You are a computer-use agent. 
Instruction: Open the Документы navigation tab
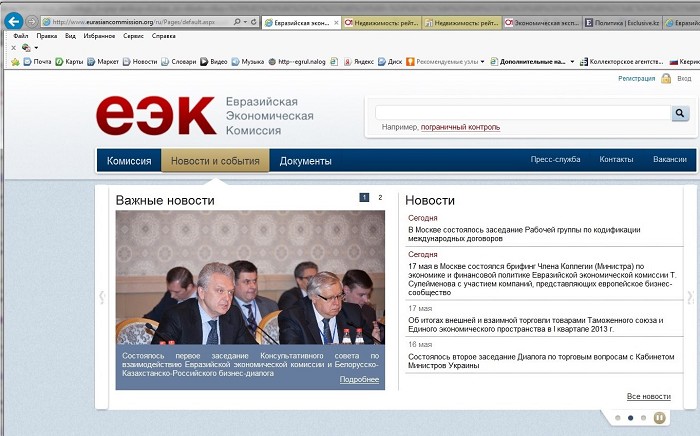[x=305, y=161]
